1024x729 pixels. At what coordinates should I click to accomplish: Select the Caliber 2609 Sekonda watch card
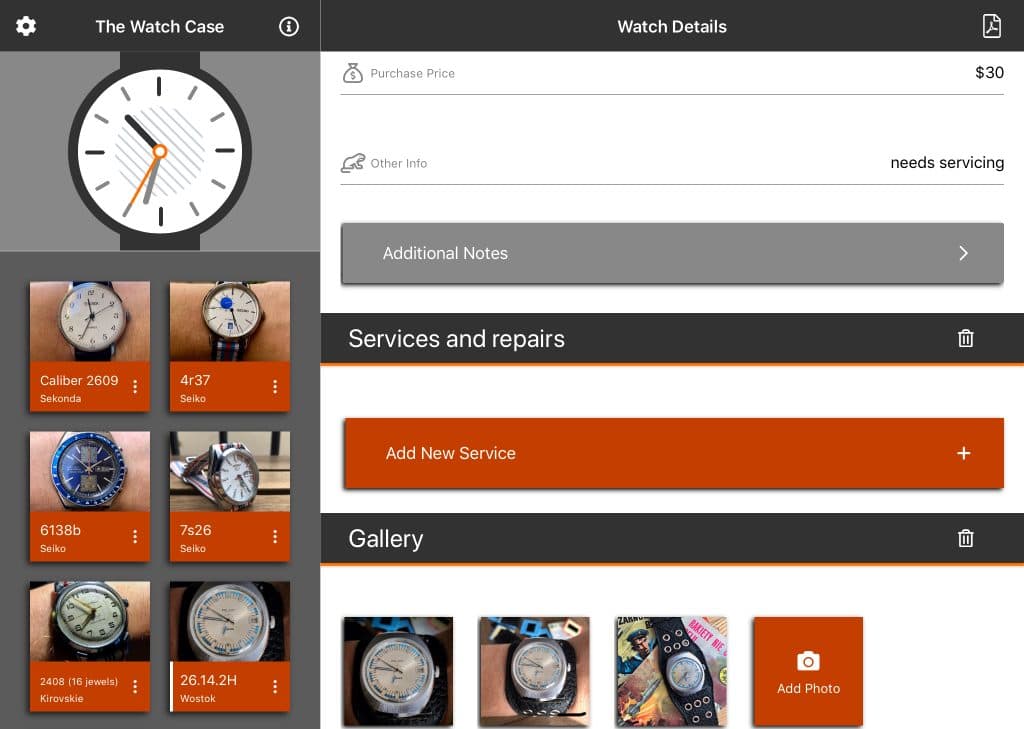click(90, 321)
